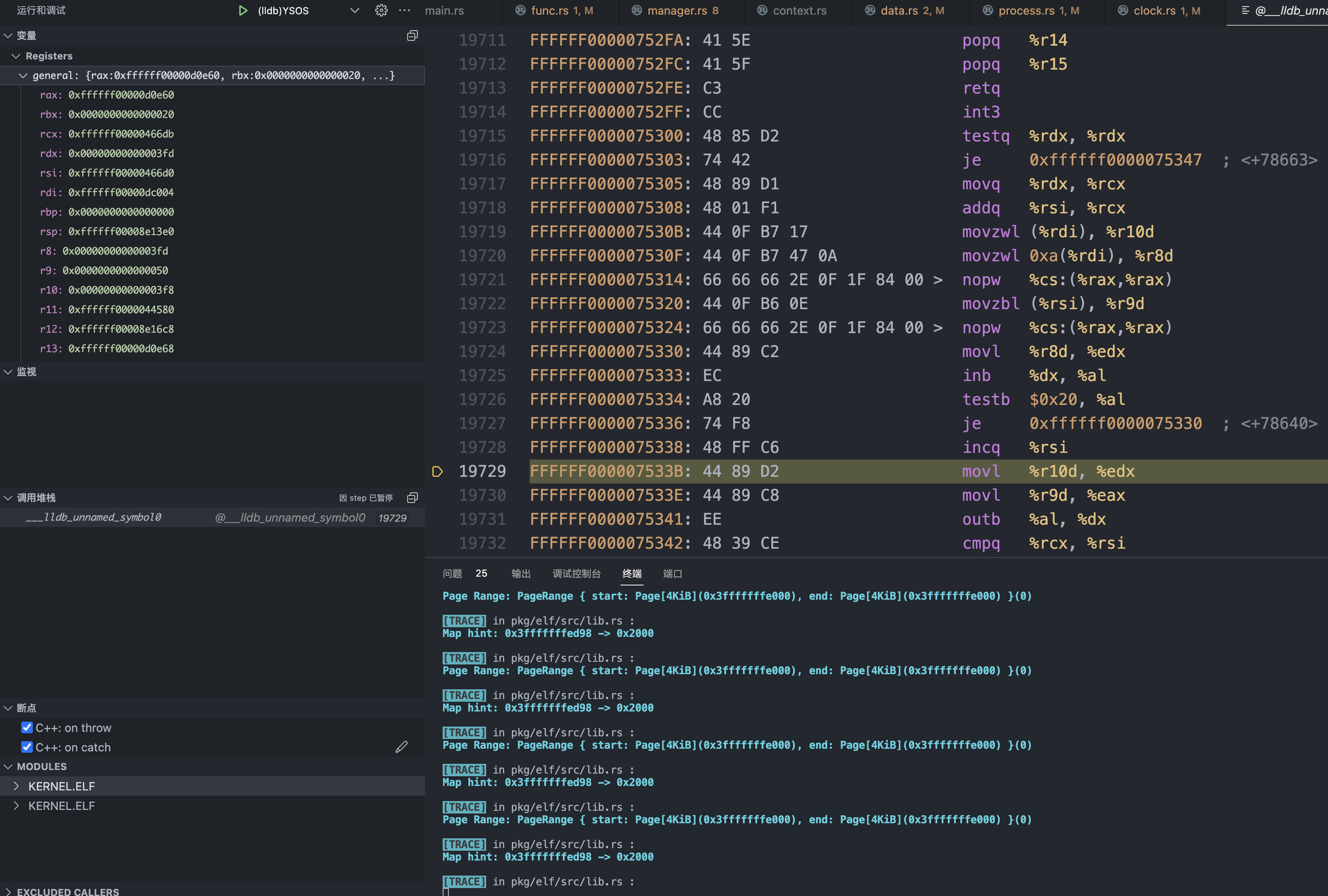Collapse the 监视 watch section
The image size is (1328, 896).
click(x=8, y=371)
